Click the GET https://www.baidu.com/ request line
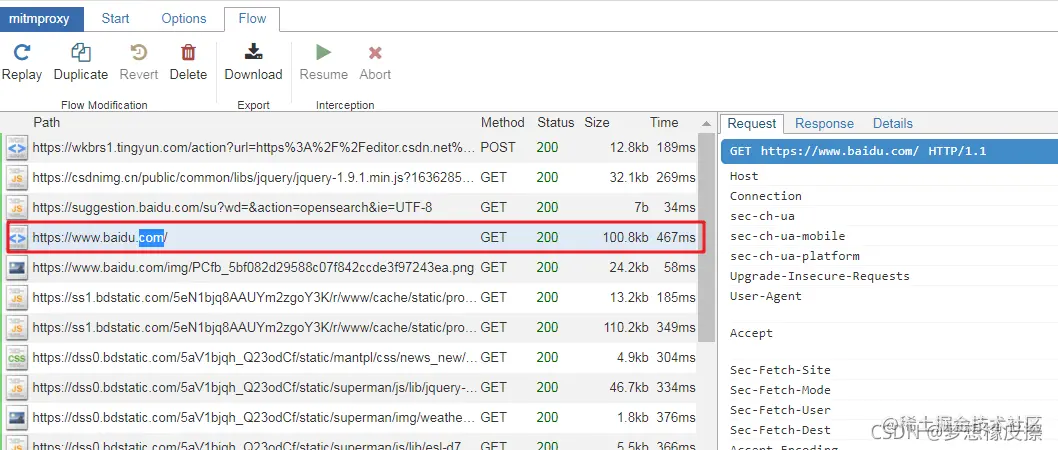 (x=889, y=151)
